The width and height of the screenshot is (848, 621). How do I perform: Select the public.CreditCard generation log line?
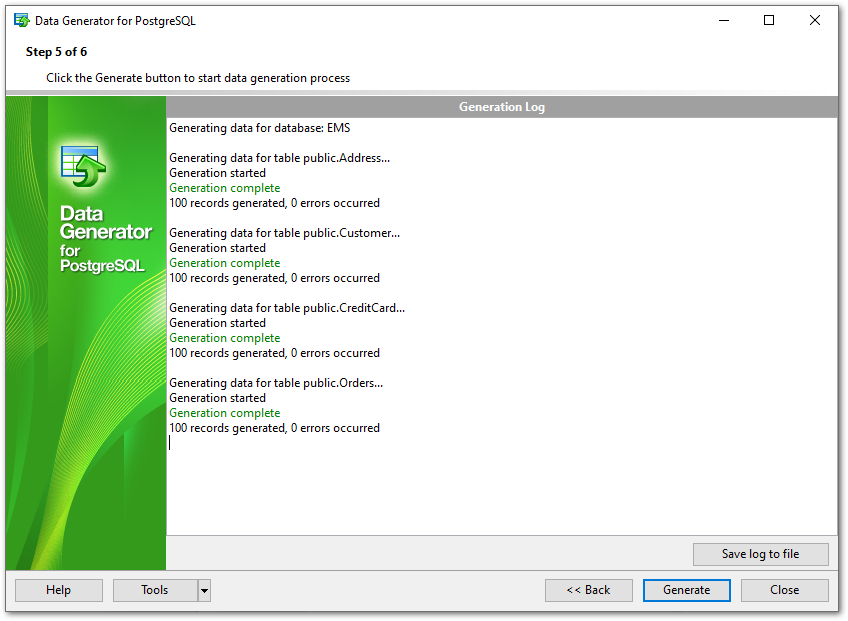click(x=287, y=308)
